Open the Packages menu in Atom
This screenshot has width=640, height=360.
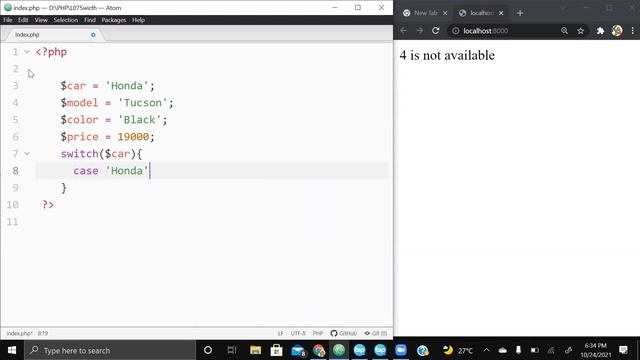114,20
